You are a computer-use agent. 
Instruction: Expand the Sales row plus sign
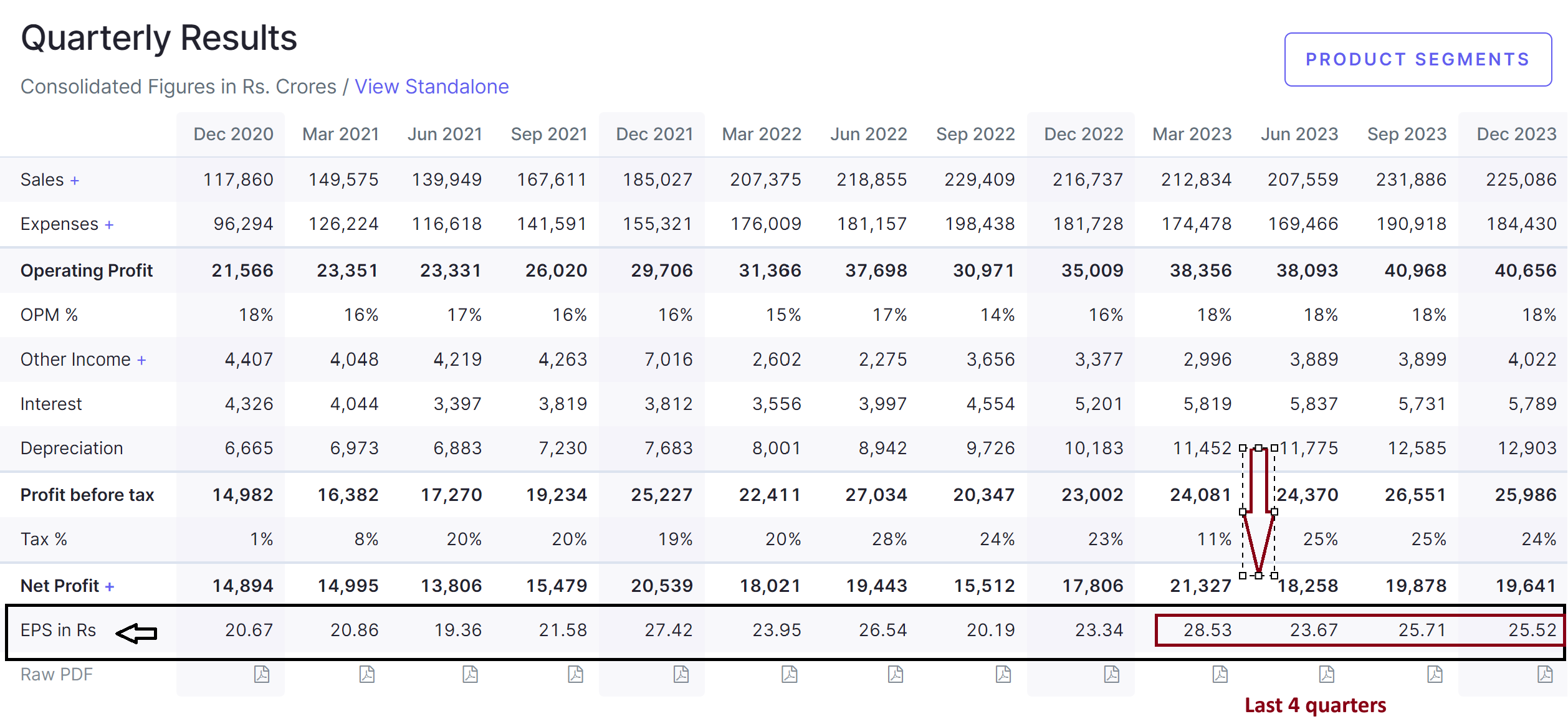coord(75,181)
